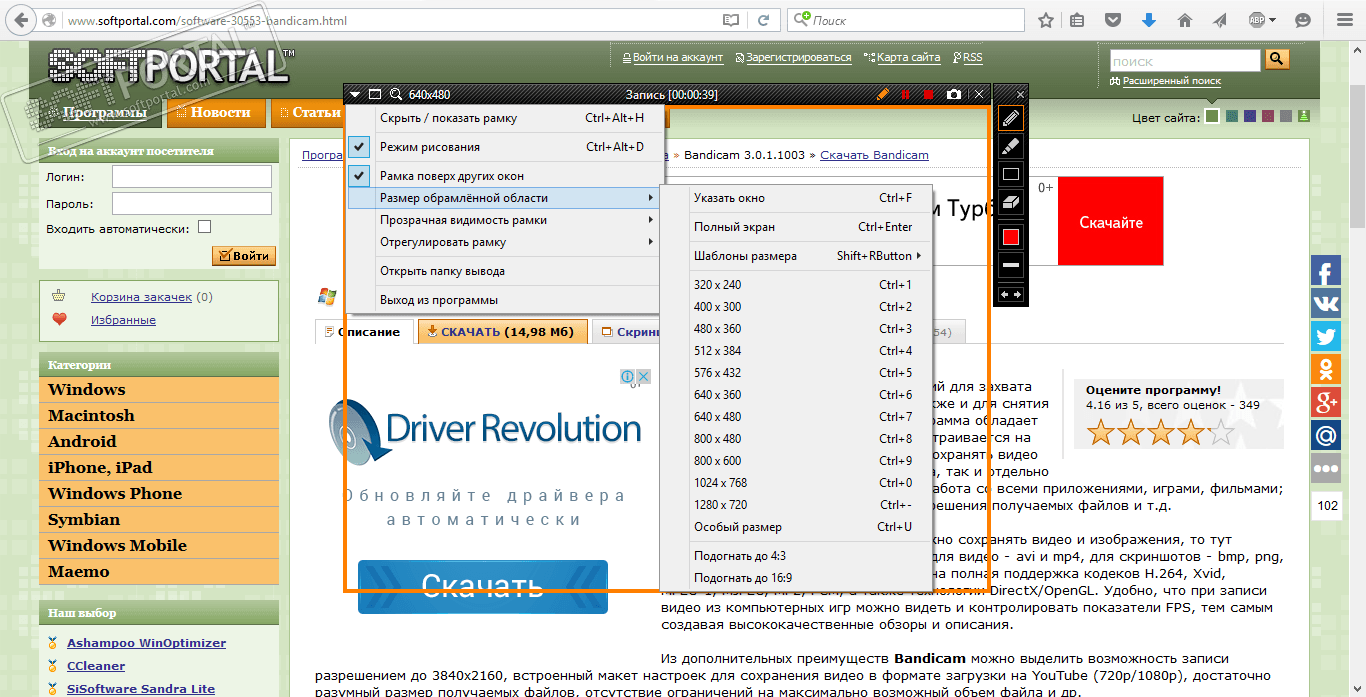The image size is (1366, 697).
Task: Toggle Reader view icon in address bar
Action: tap(732, 20)
